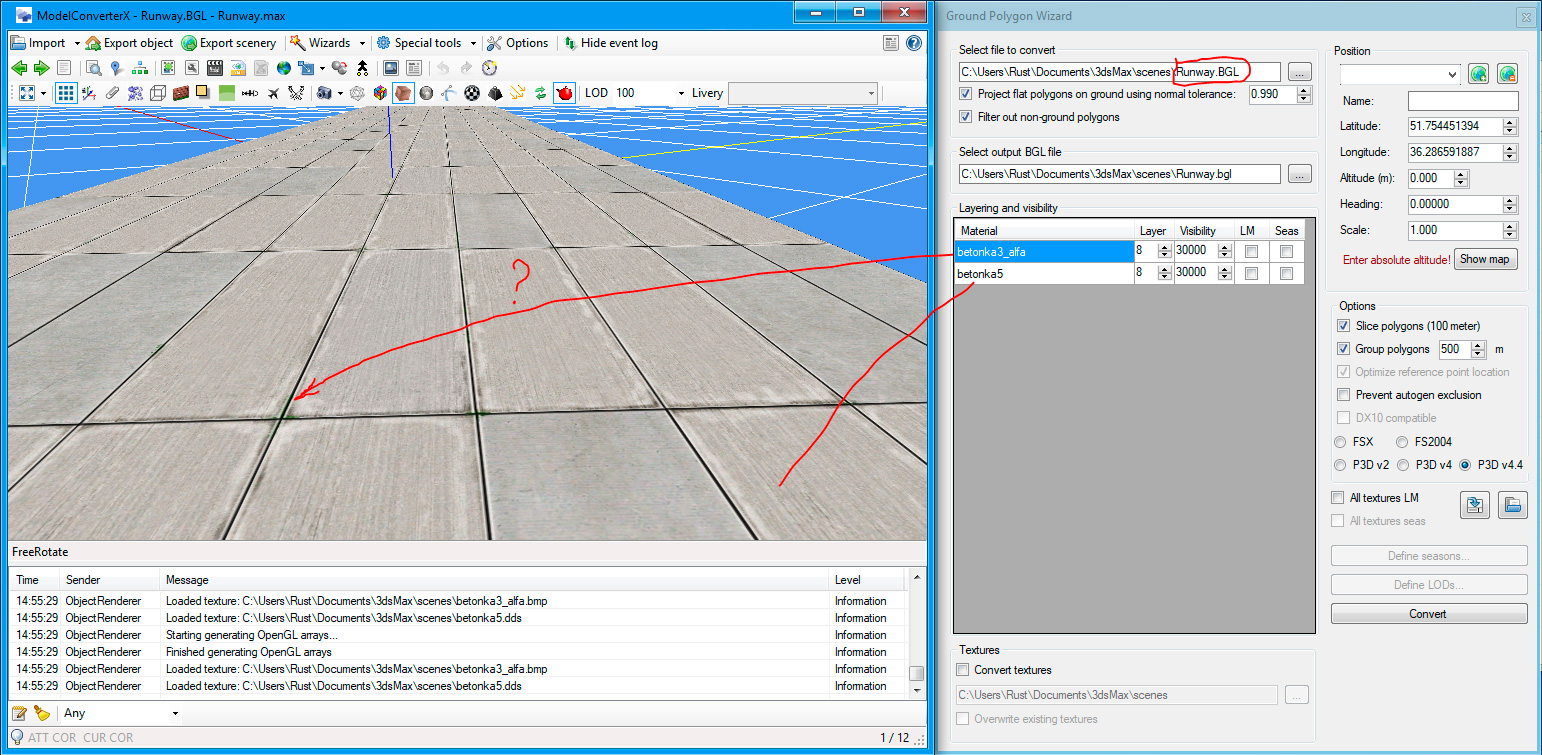Open the Special tools menu
This screenshot has height=755, width=1542.
(427, 43)
